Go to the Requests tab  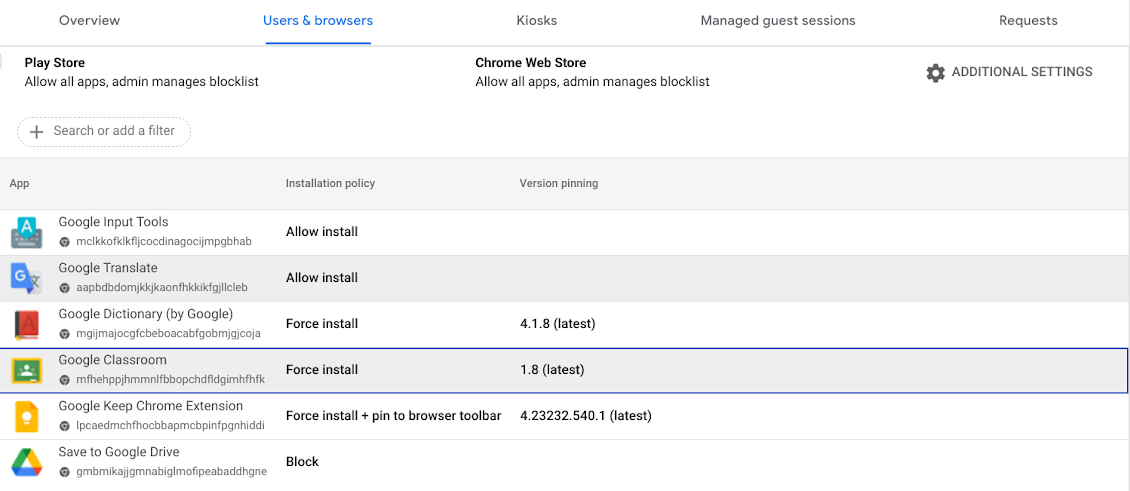[x=1028, y=21]
